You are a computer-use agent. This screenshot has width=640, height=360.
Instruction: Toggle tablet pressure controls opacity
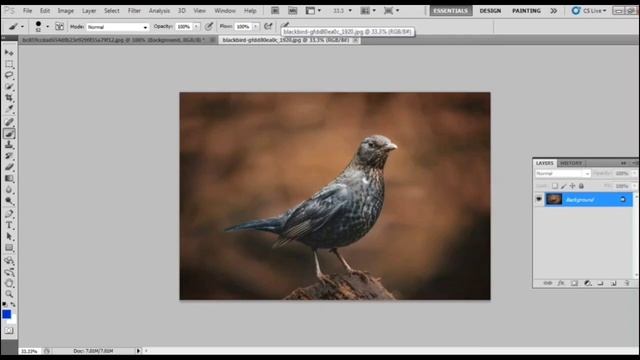click(x=209, y=27)
